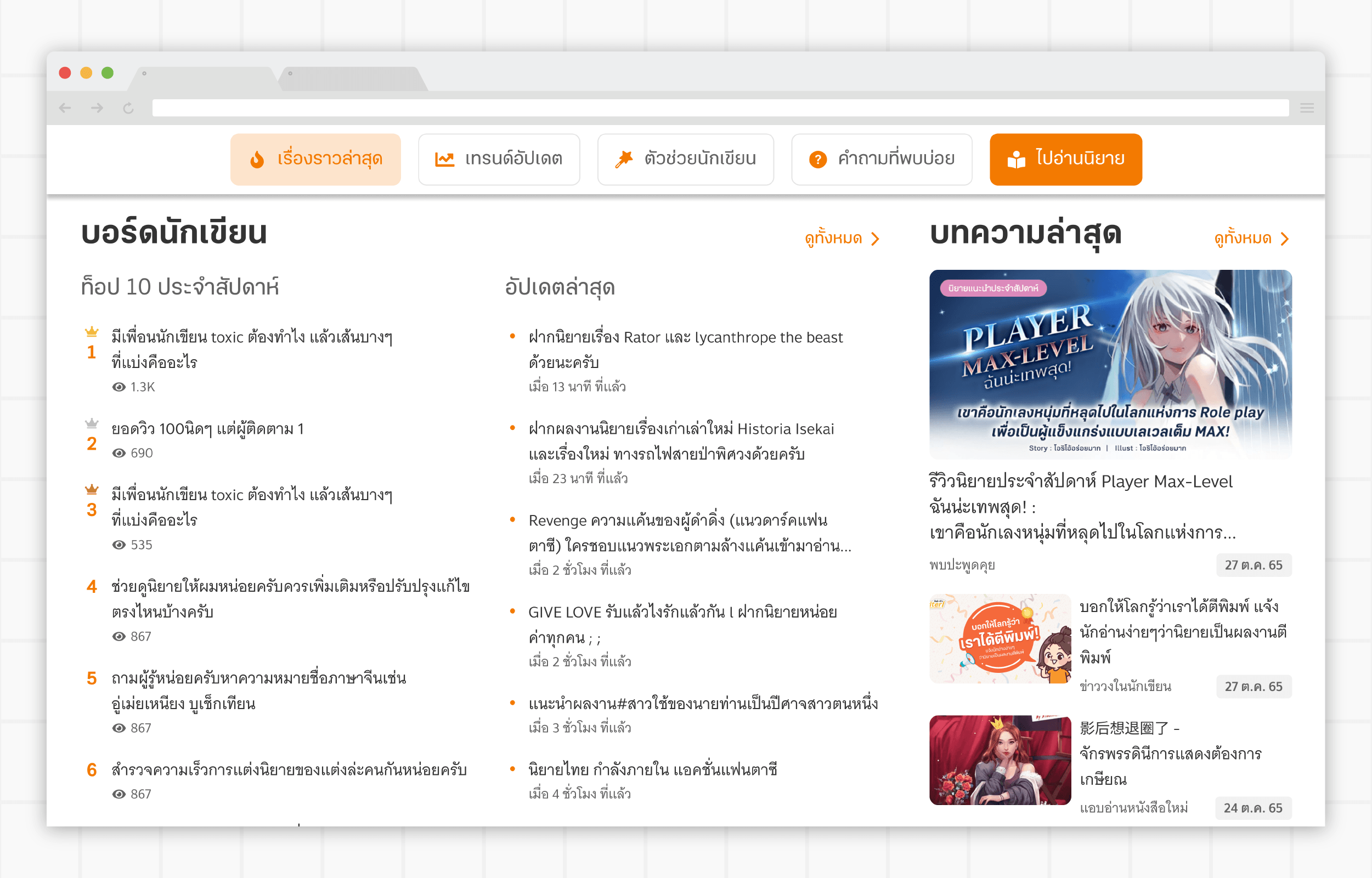The image size is (1372, 878).
Task: Click the eye icon beside 1.3K views
Action: coord(118,387)
